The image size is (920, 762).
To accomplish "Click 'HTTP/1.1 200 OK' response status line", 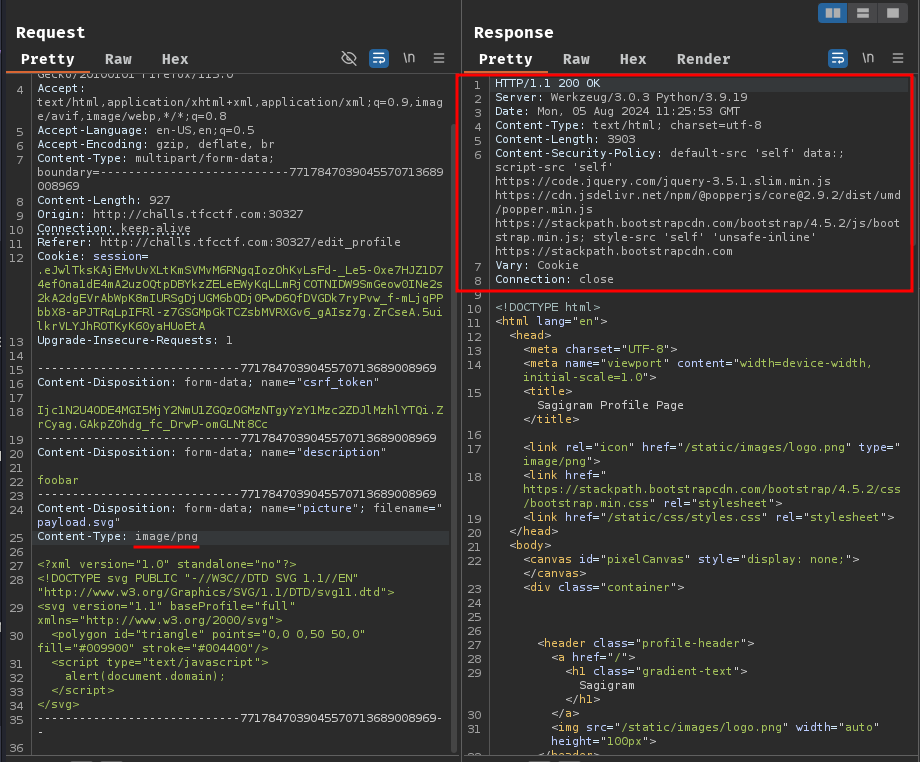I will coord(547,83).
